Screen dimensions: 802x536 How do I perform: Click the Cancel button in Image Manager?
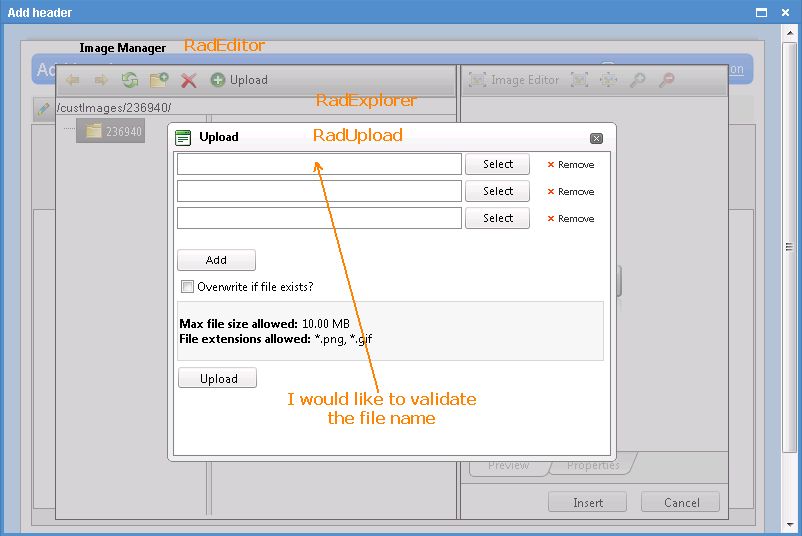tap(681, 502)
